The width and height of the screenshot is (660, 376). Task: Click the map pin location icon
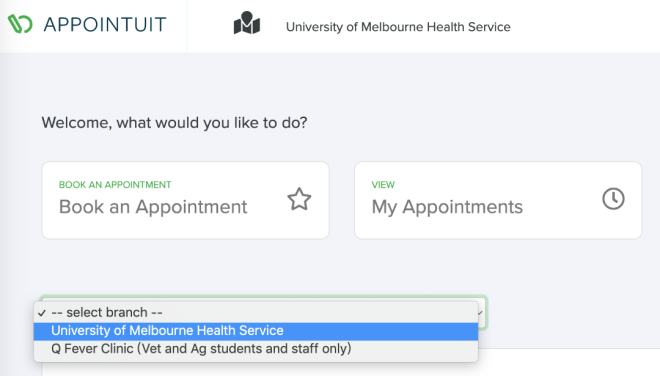click(x=247, y=23)
